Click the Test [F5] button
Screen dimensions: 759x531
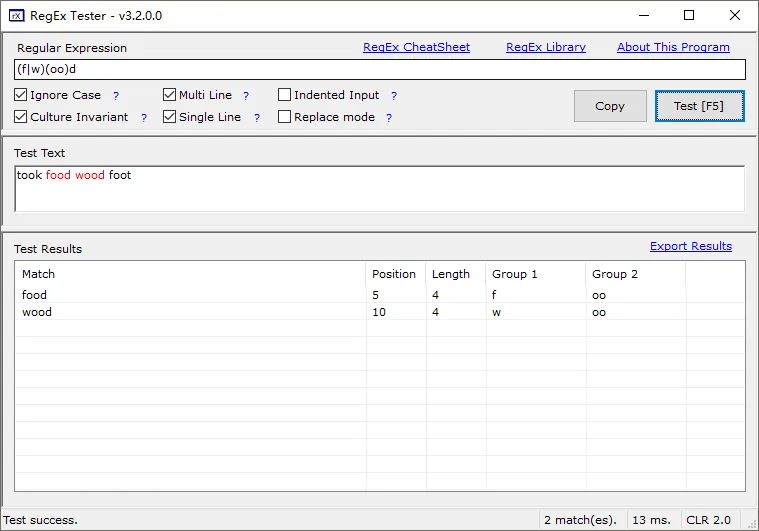[x=699, y=106]
